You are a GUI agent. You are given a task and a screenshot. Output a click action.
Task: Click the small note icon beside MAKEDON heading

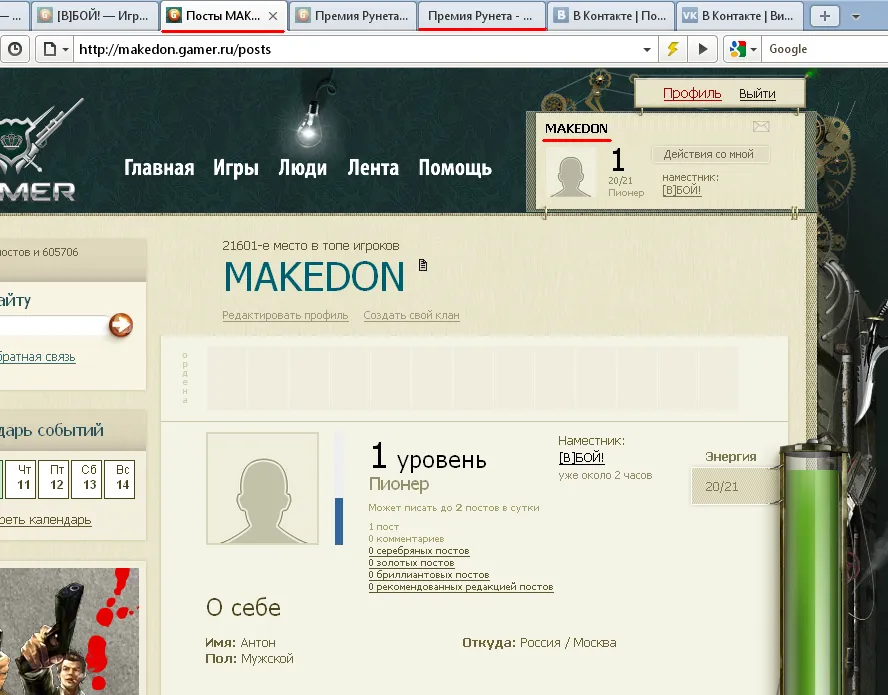pyautogui.click(x=422, y=265)
